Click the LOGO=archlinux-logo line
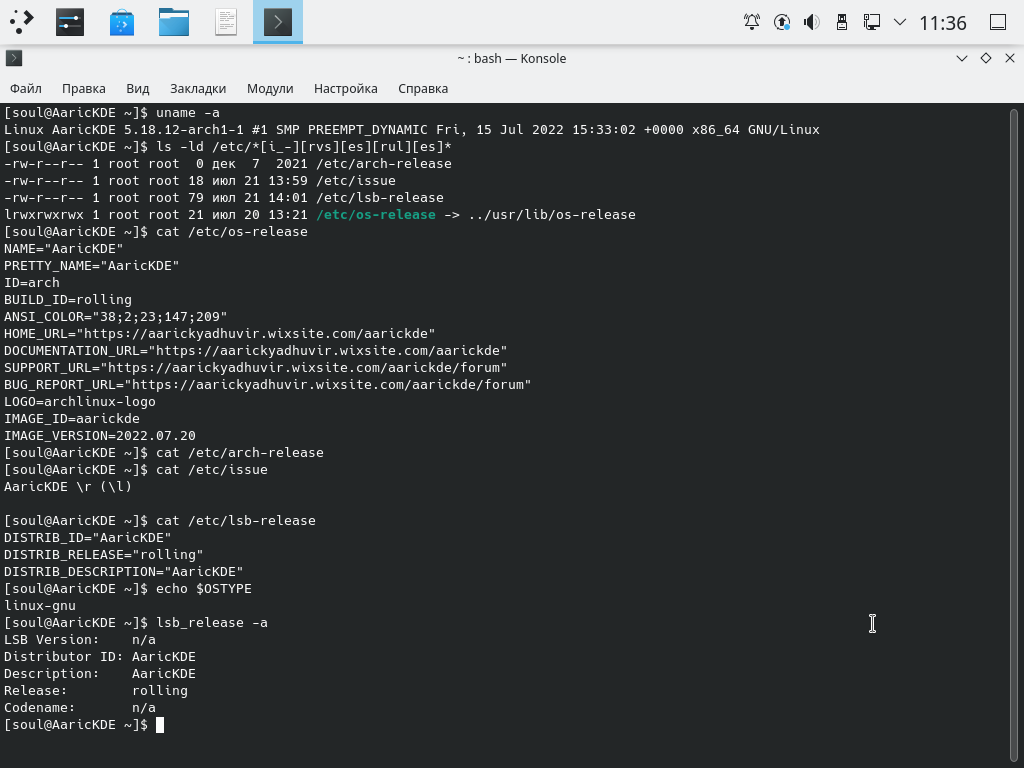The width and height of the screenshot is (1024, 768). (x=80, y=402)
